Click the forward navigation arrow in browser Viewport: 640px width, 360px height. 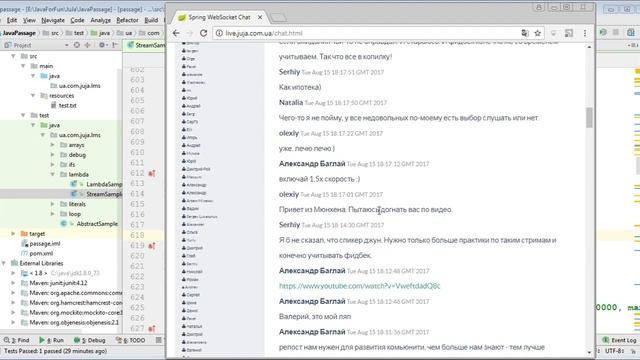[x=190, y=33]
